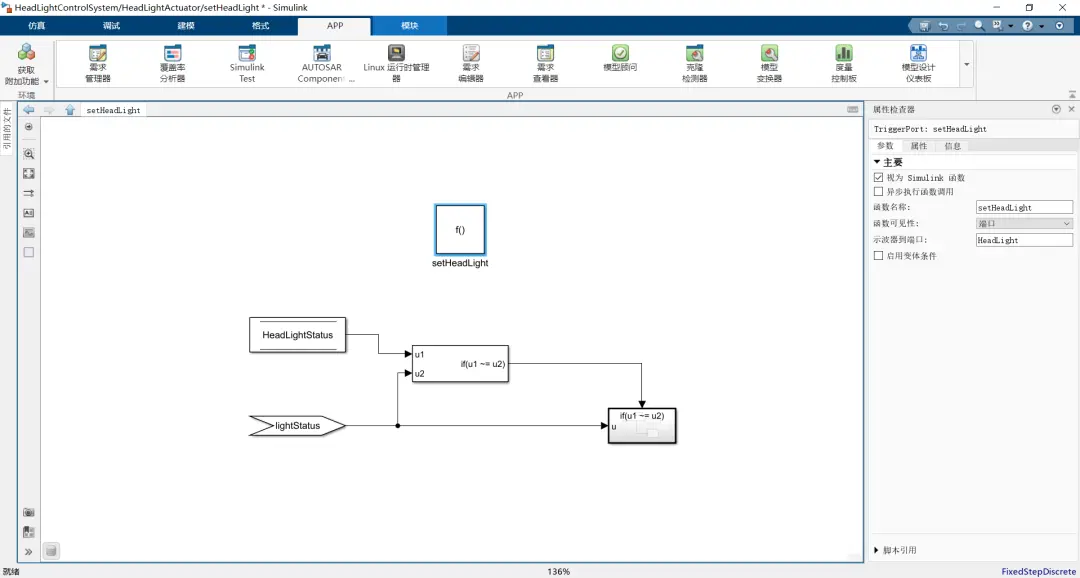Click the keyboard icon at the canvas top right

(x=853, y=110)
